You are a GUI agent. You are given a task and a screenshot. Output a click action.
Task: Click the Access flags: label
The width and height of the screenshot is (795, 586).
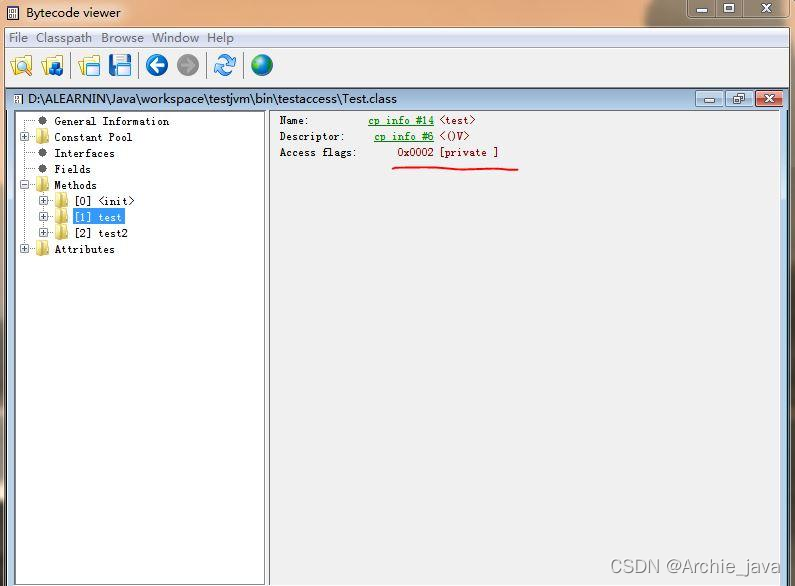[x=318, y=152]
